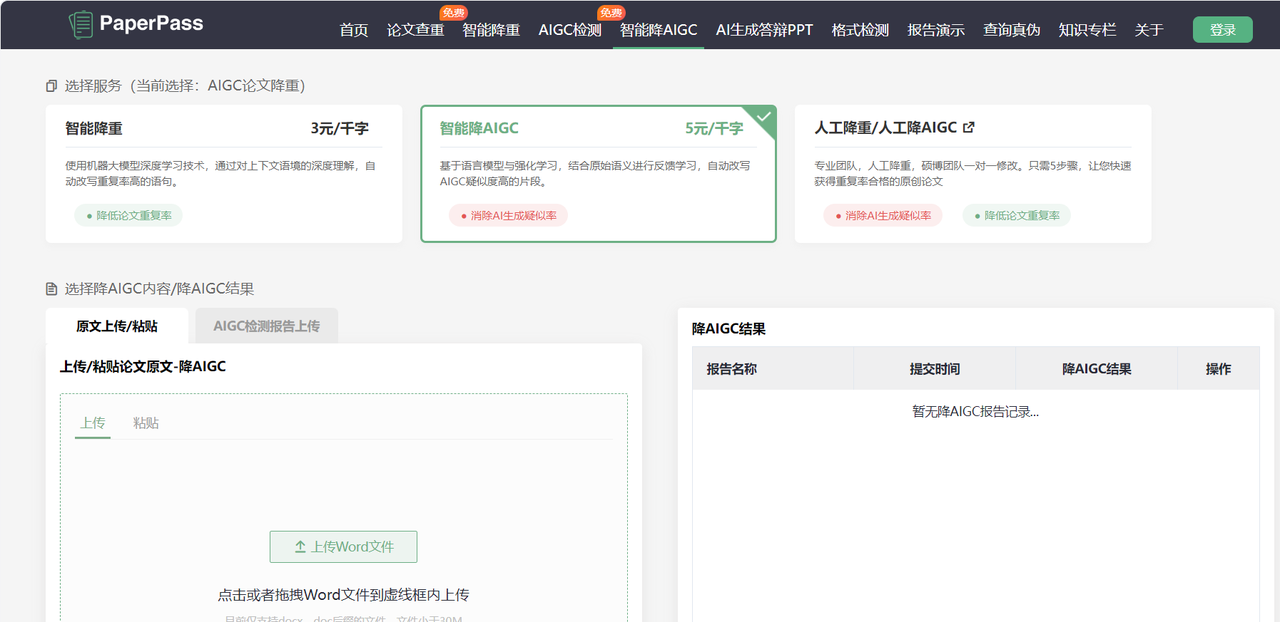1280x622 pixels.
Task: Click the 操作 column header
Action: [1218, 369]
